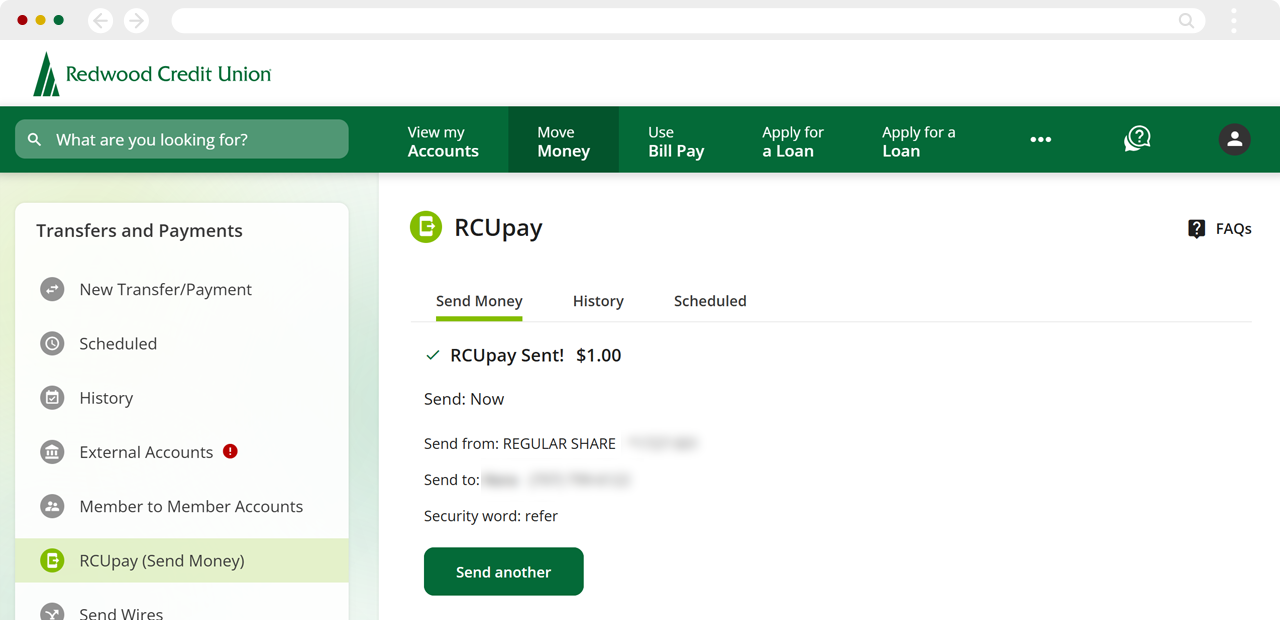Viewport: 1280px width, 620px height.
Task: Select RCUpay (Send Money) in the sidebar
Action: pos(162,560)
